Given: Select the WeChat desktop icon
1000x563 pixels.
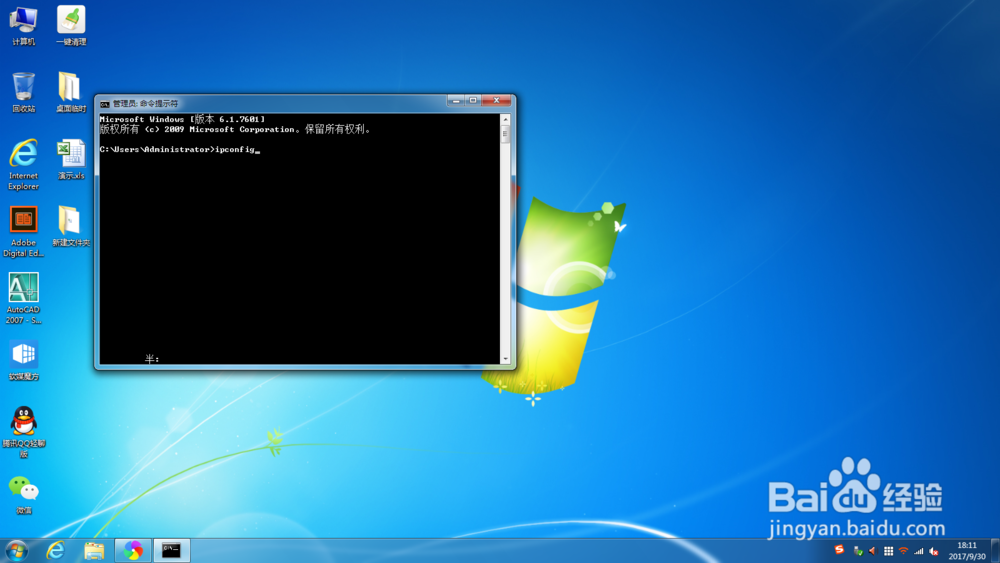Looking at the screenshot, I should (x=24, y=495).
